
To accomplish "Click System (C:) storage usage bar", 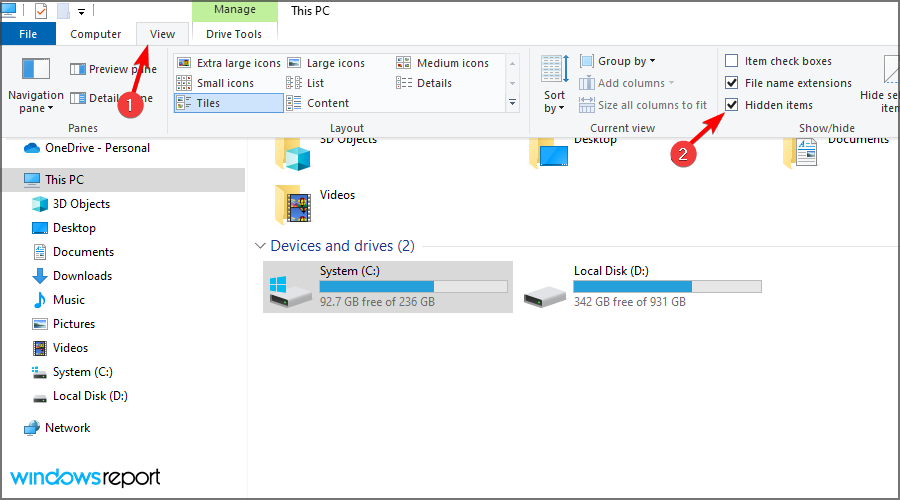I will click(x=413, y=286).
